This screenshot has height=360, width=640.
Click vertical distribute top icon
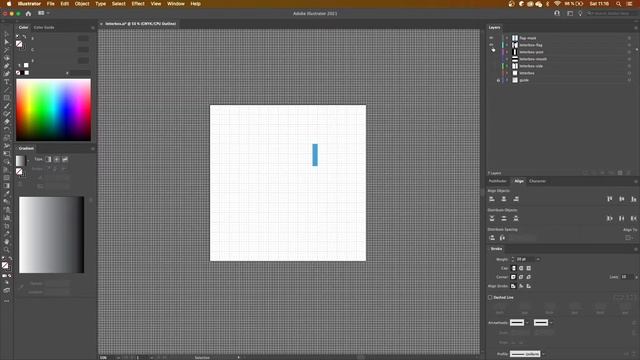click(x=492, y=218)
